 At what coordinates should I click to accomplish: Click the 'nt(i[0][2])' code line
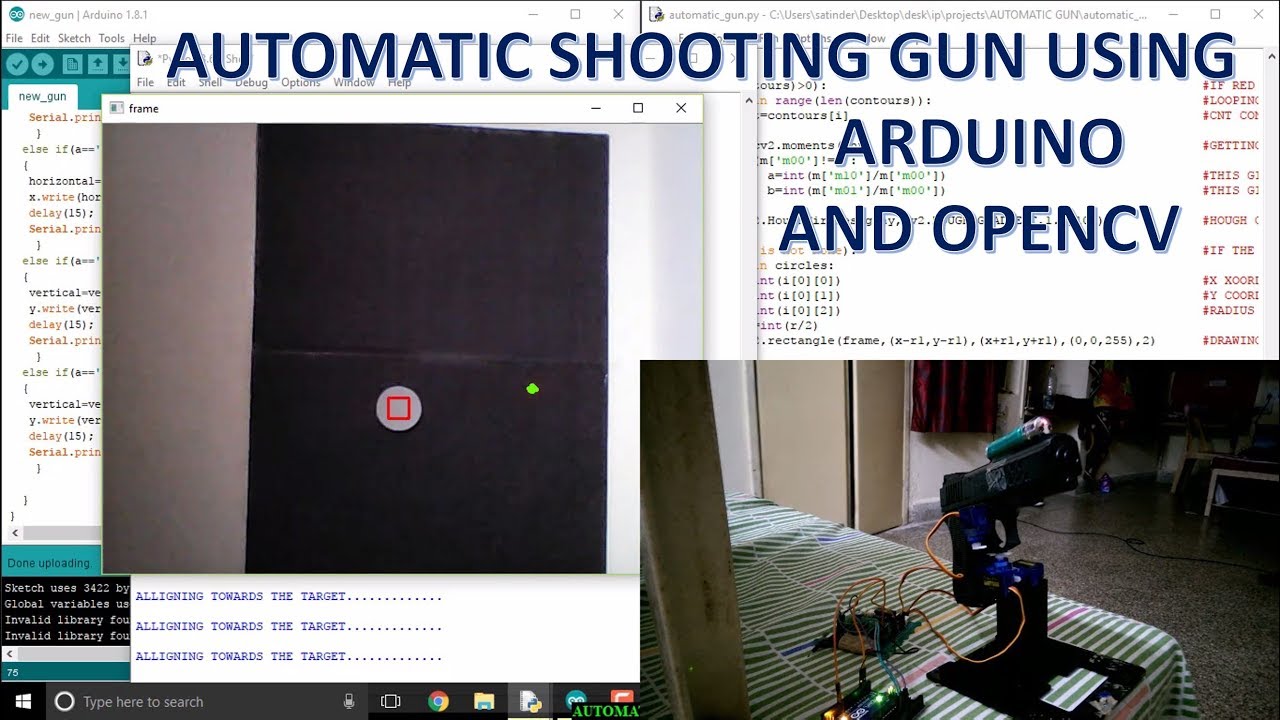coord(799,310)
